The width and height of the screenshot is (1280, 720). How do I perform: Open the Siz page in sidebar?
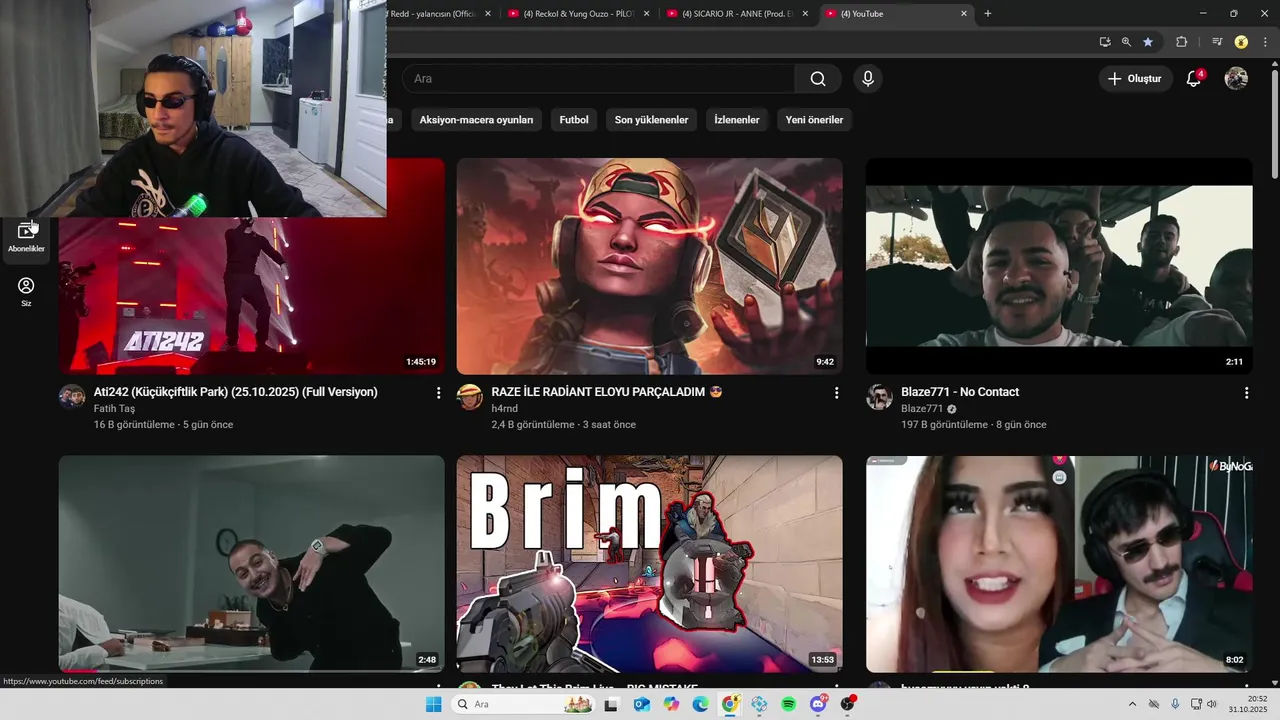26,292
